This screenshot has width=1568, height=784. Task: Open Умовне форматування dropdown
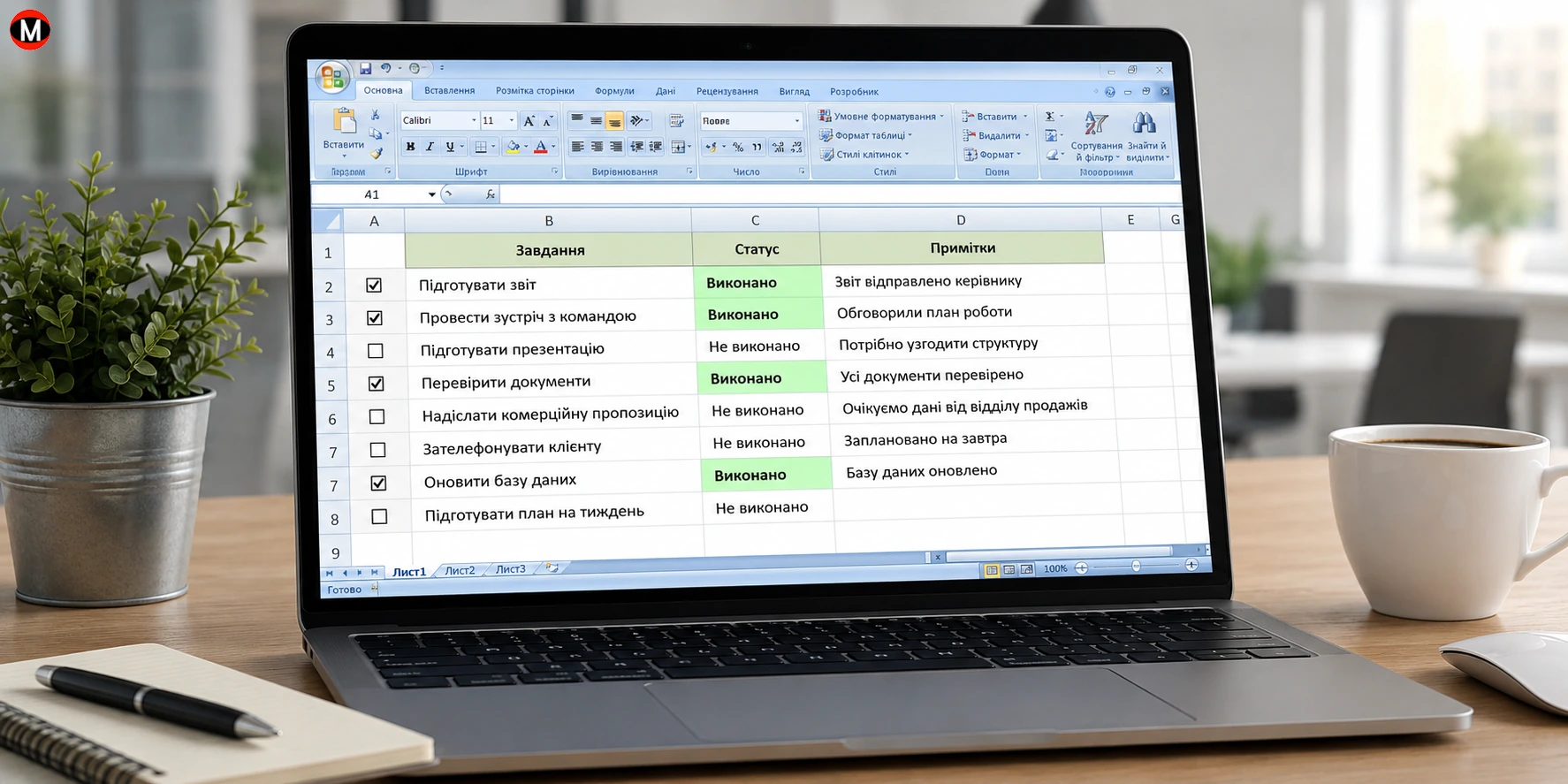[x=881, y=116]
